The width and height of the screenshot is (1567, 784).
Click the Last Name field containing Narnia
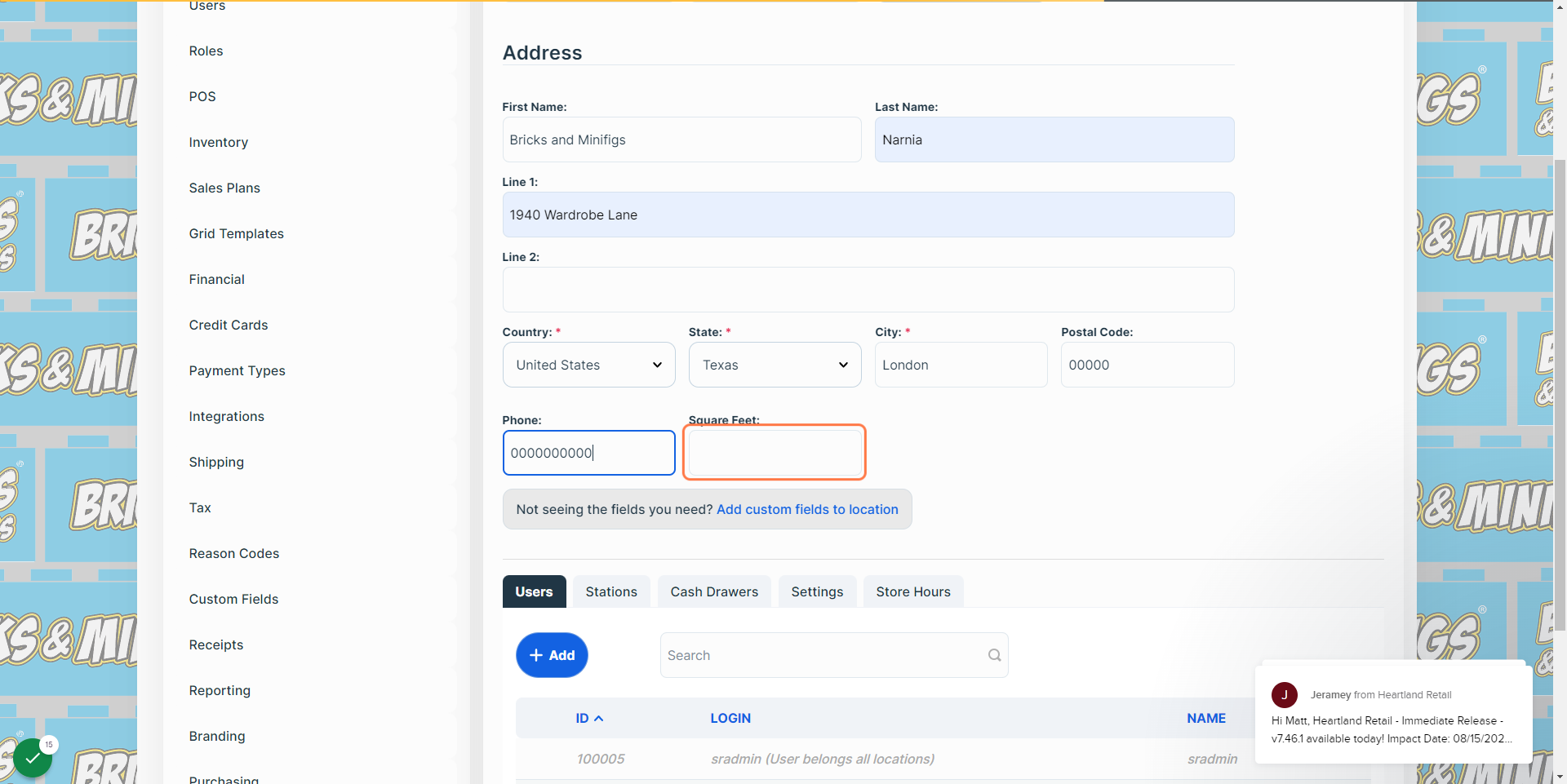point(1054,140)
